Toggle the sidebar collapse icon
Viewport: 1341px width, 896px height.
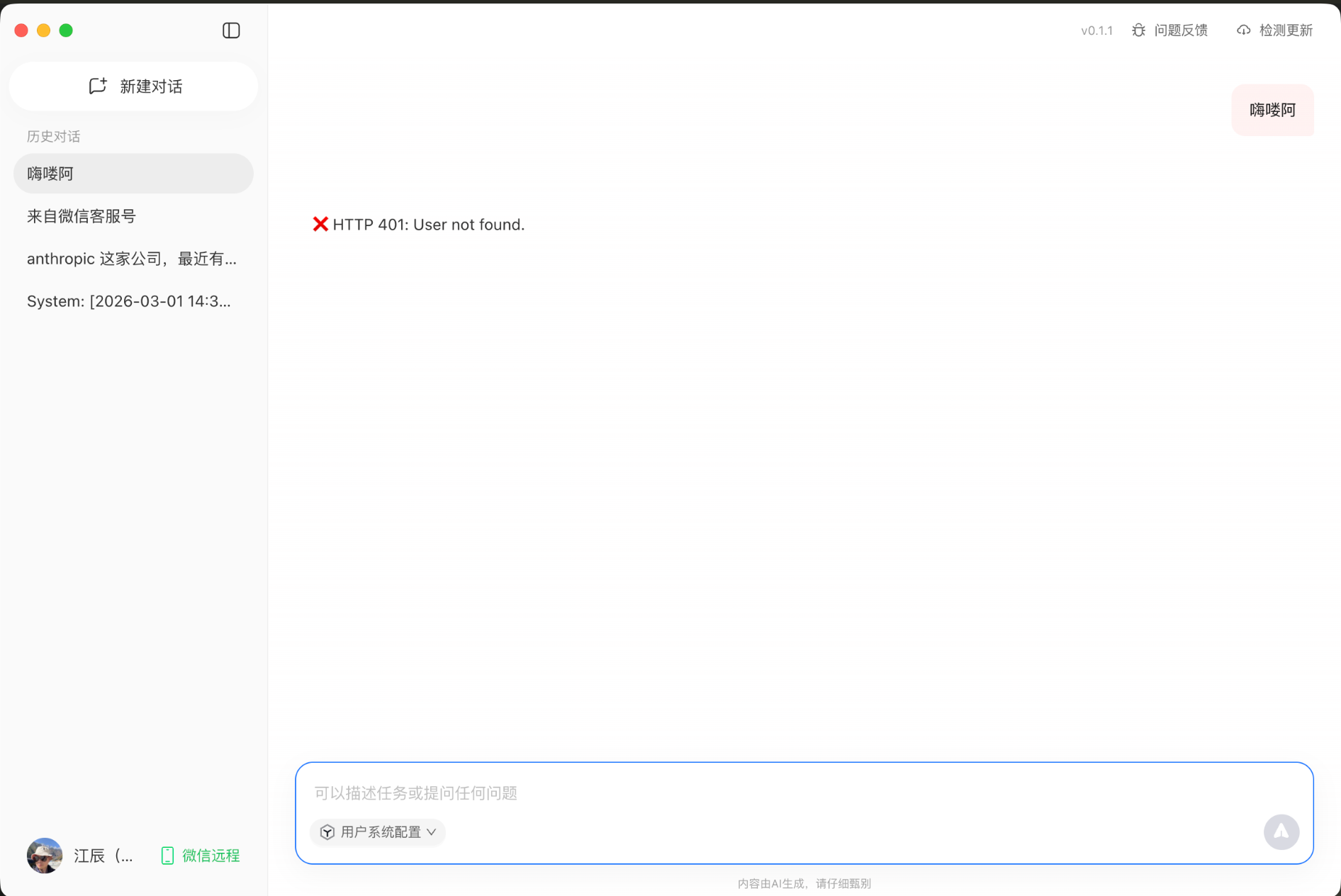pos(231,30)
